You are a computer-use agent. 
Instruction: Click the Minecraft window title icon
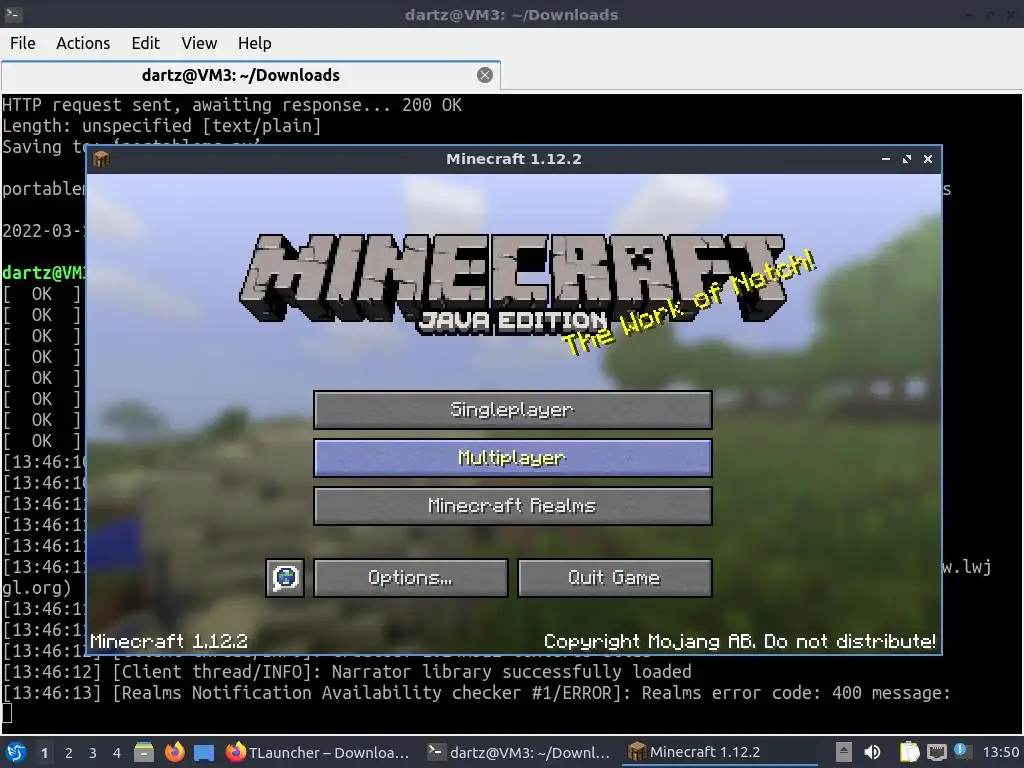tap(101, 159)
